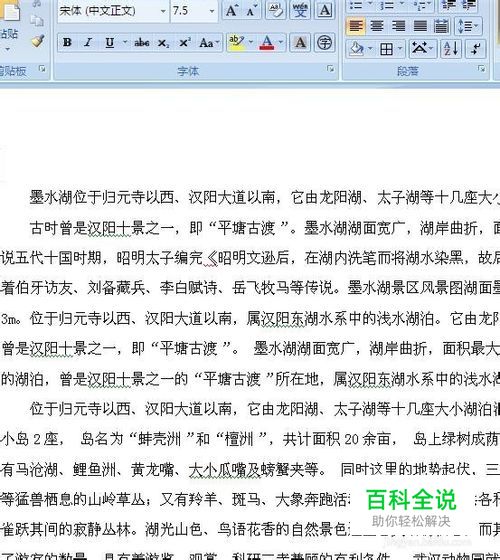This screenshot has height=560, width=500.
Task: Align the text right
Action: coord(399,26)
